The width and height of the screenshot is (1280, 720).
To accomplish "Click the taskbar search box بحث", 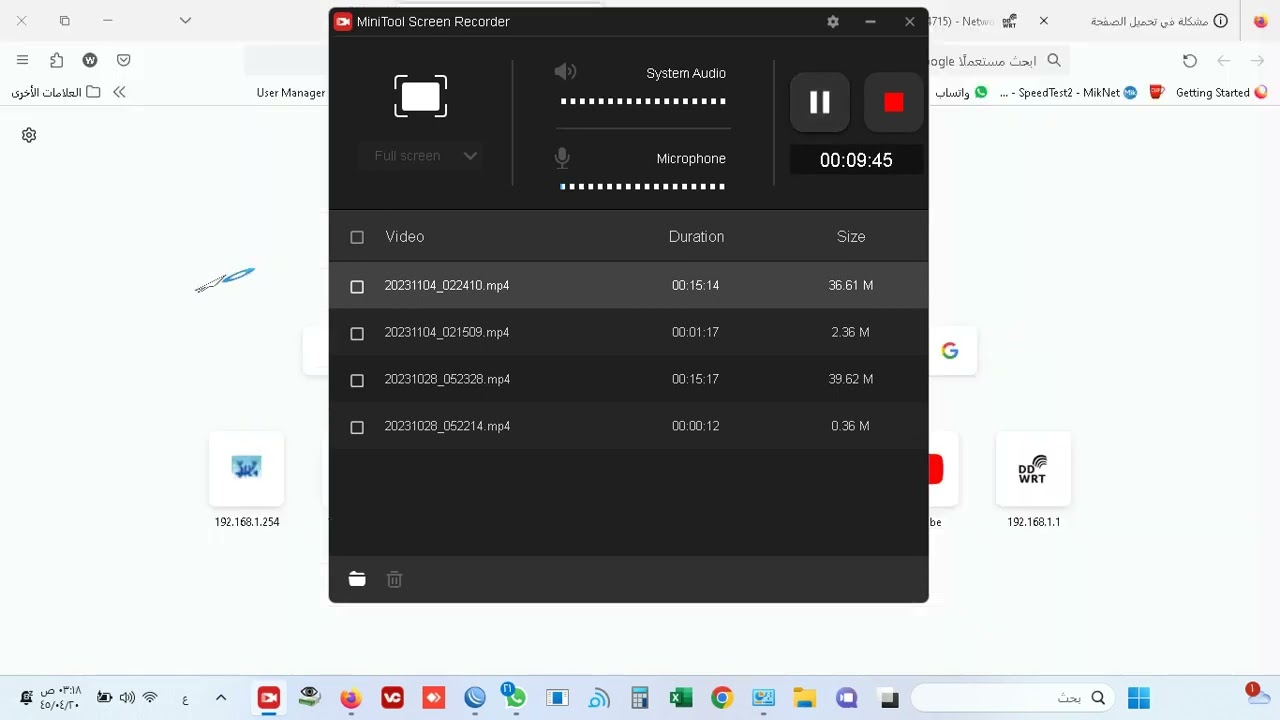I will coord(1013,698).
